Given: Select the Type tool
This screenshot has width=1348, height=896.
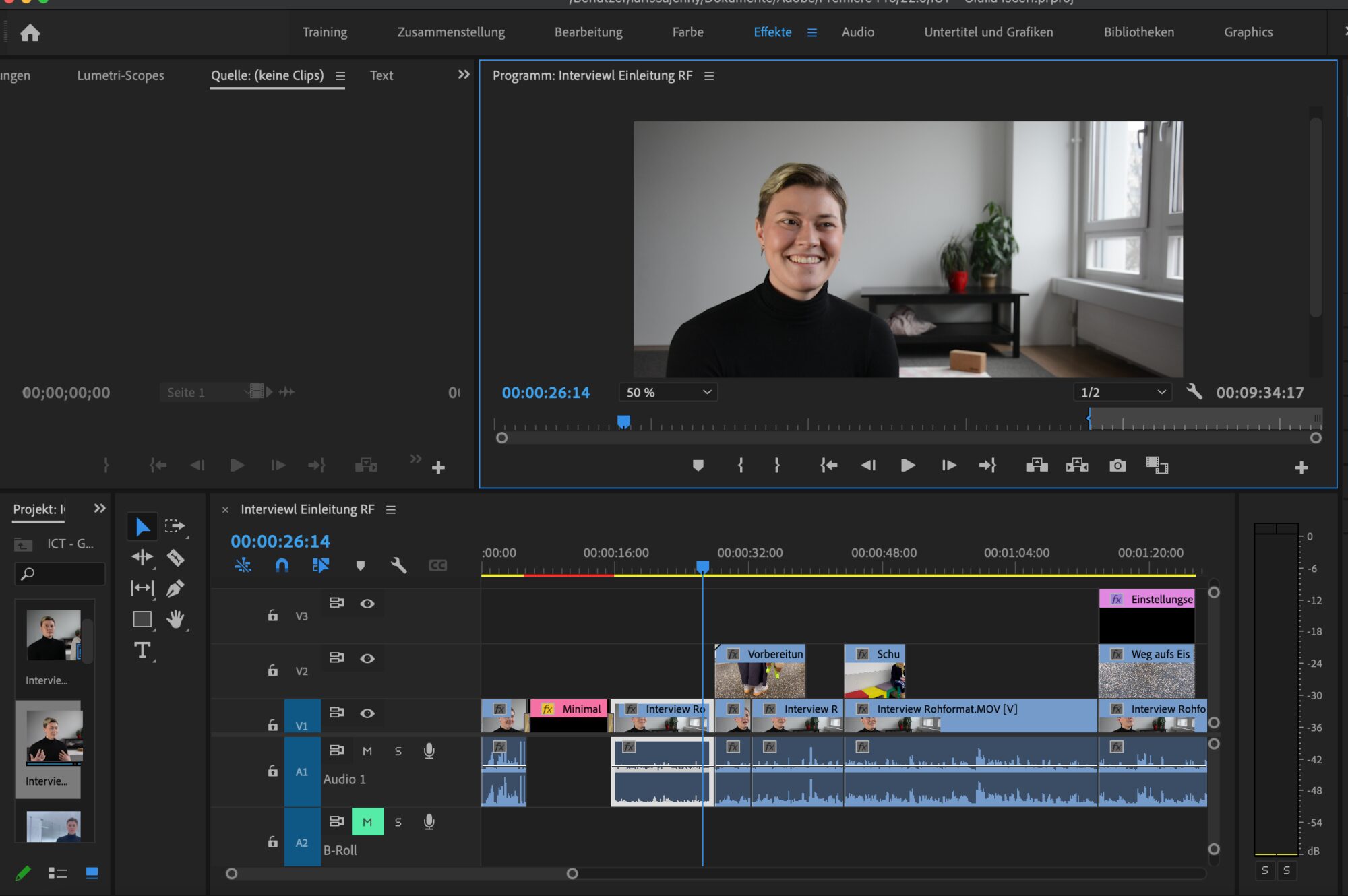Looking at the screenshot, I should tap(142, 651).
